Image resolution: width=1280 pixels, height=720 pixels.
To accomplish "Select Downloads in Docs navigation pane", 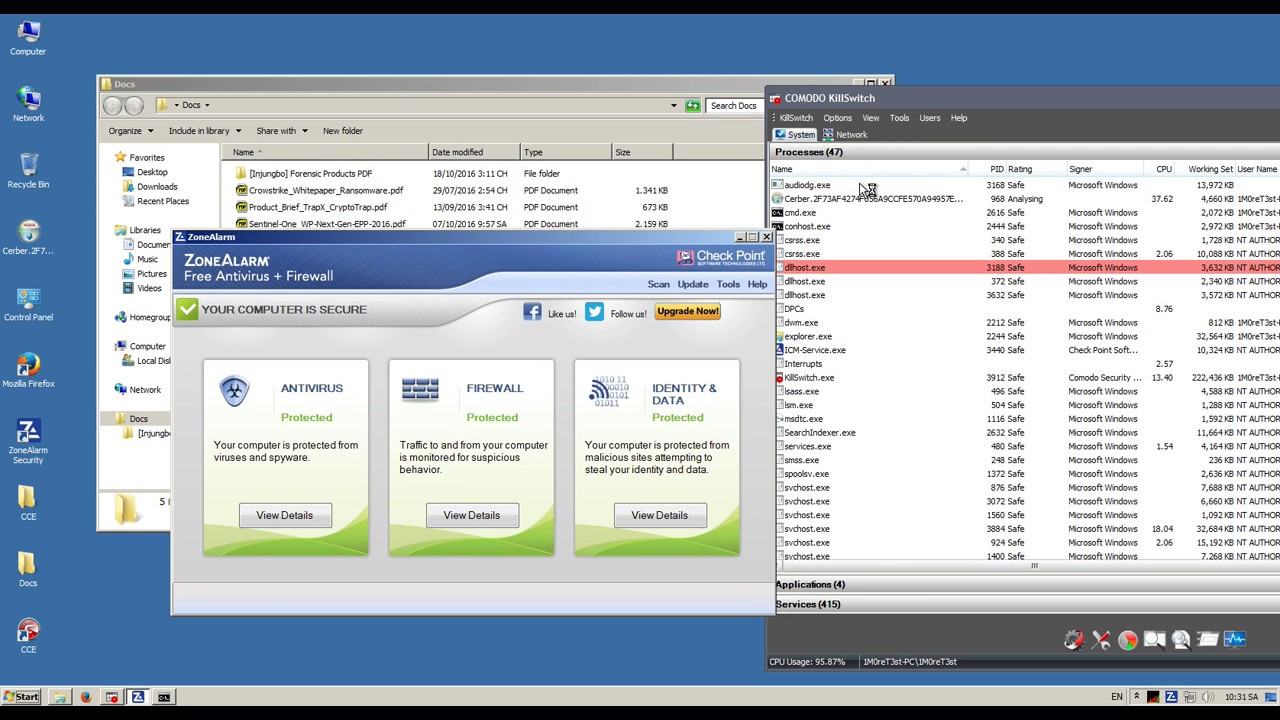I will pos(157,186).
